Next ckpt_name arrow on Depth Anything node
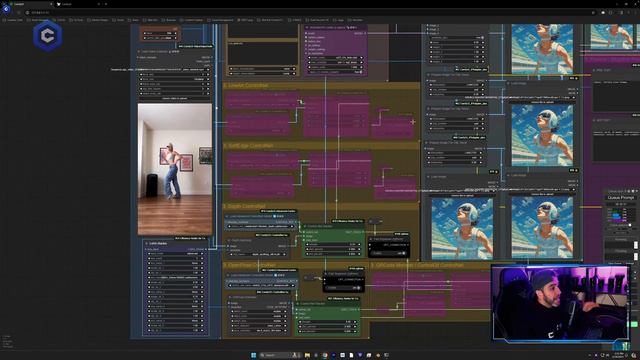This screenshot has width=640, height=360. [x=284, y=254]
